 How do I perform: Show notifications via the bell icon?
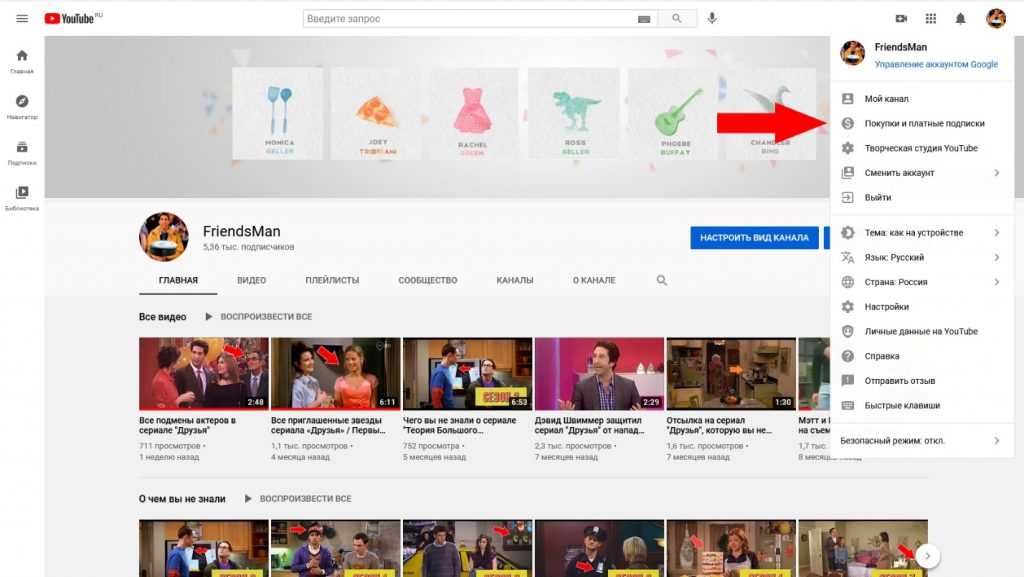961,18
